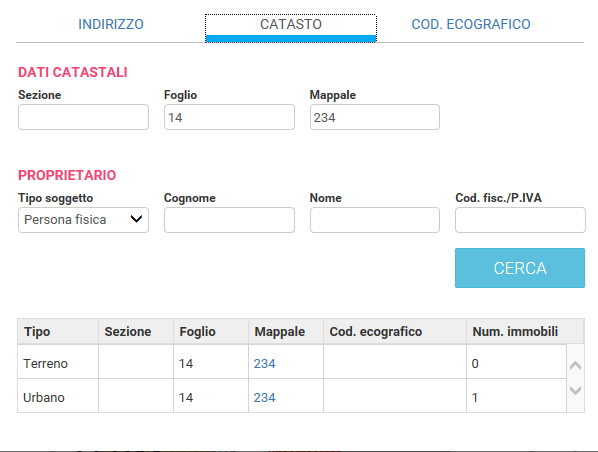Open the Tipo soggetto dropdown
Screen dimensions: 598x452
click(83, 220)
